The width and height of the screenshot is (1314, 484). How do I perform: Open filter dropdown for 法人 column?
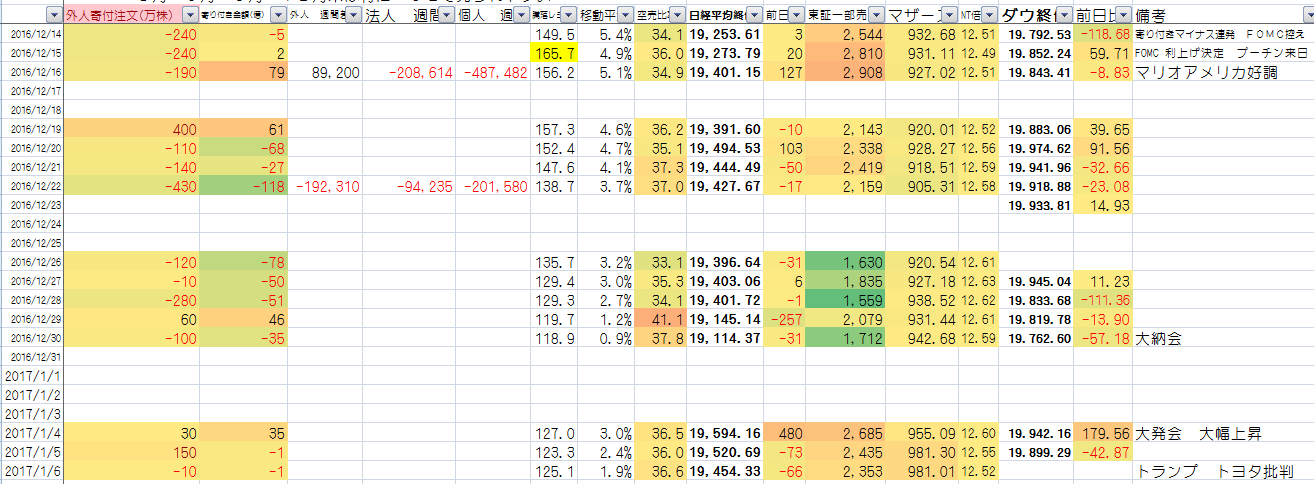(446, 16)
